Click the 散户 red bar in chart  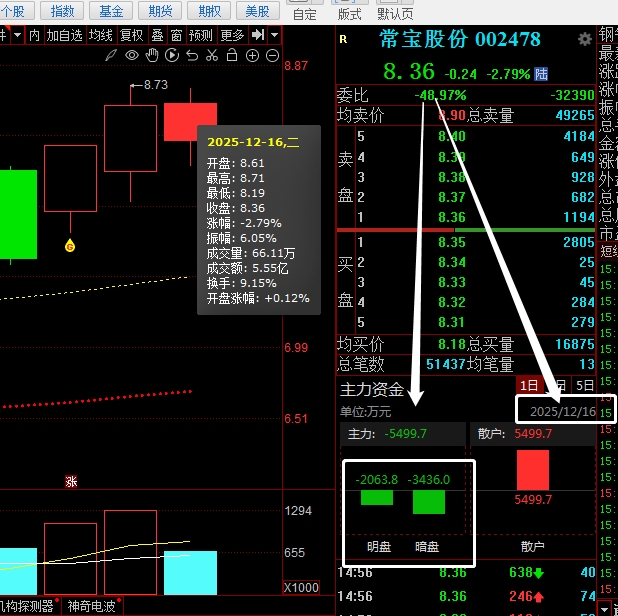click(533, 470)
